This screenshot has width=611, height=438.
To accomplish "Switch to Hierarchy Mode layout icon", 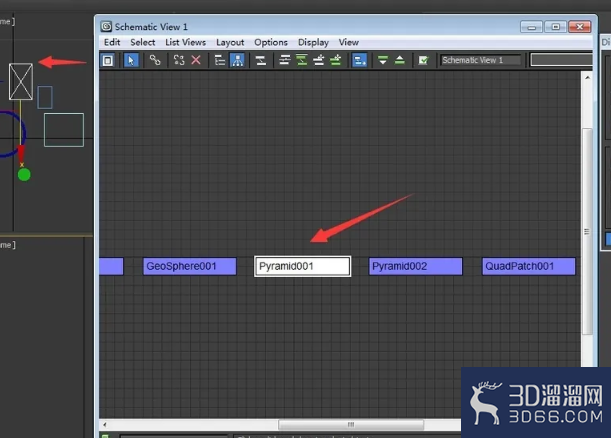I will 220,60.
